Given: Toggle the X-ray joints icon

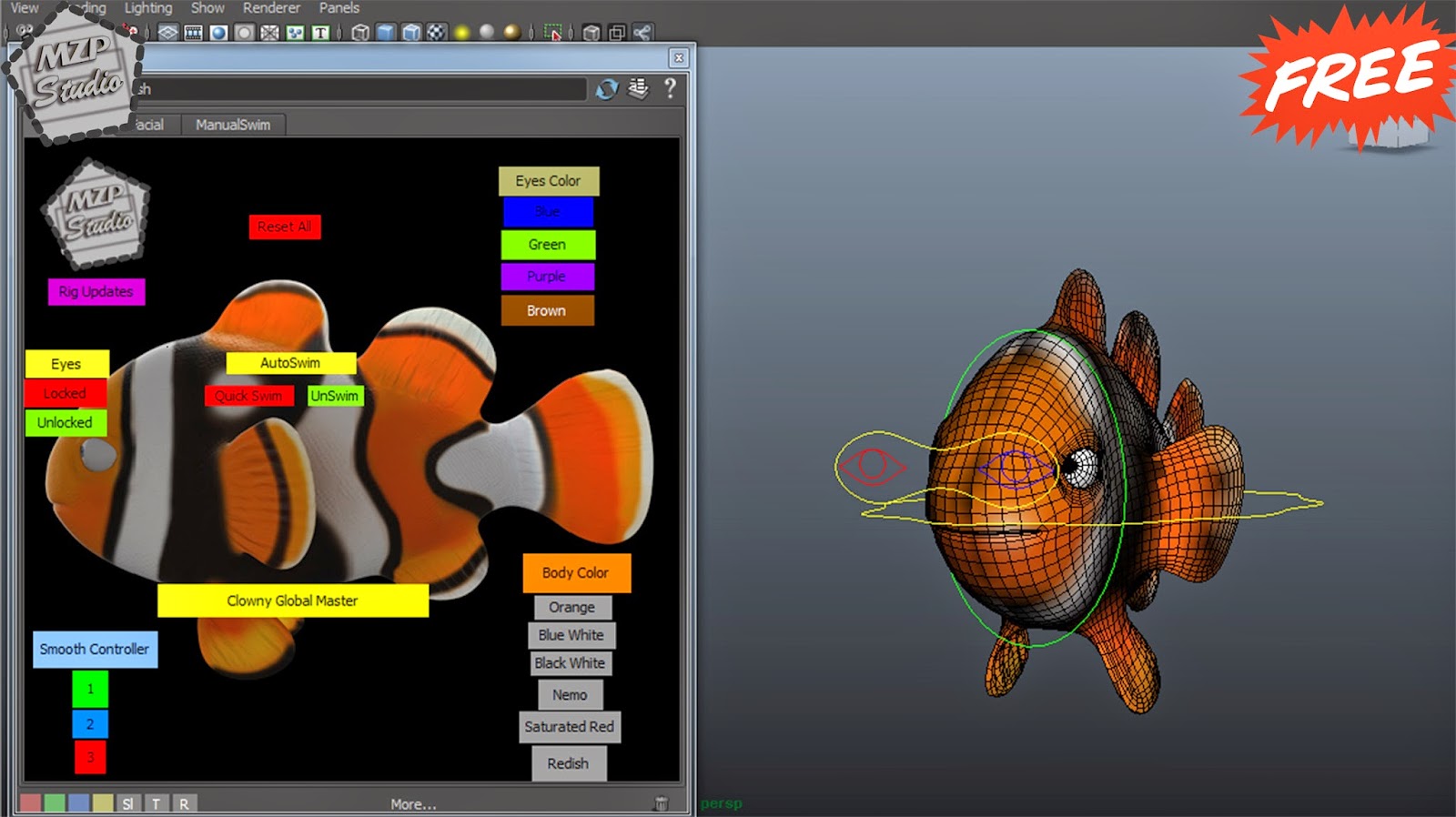Looking at the screenshot, I should click(642, 33).
